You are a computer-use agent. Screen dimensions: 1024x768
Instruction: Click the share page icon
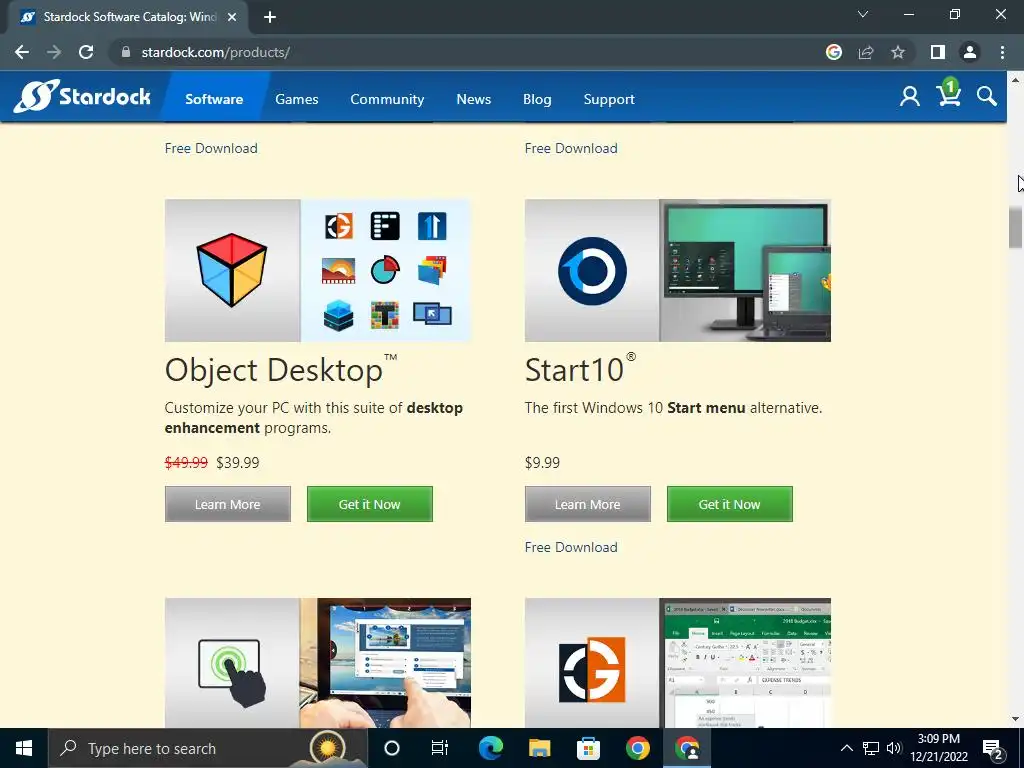[866, 52]
